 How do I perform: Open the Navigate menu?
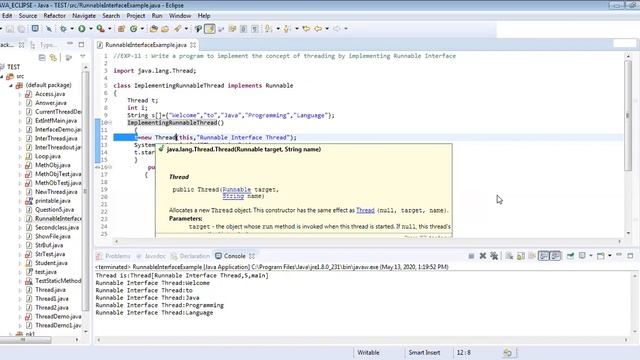pyautogui.click(x=84, y=16)
